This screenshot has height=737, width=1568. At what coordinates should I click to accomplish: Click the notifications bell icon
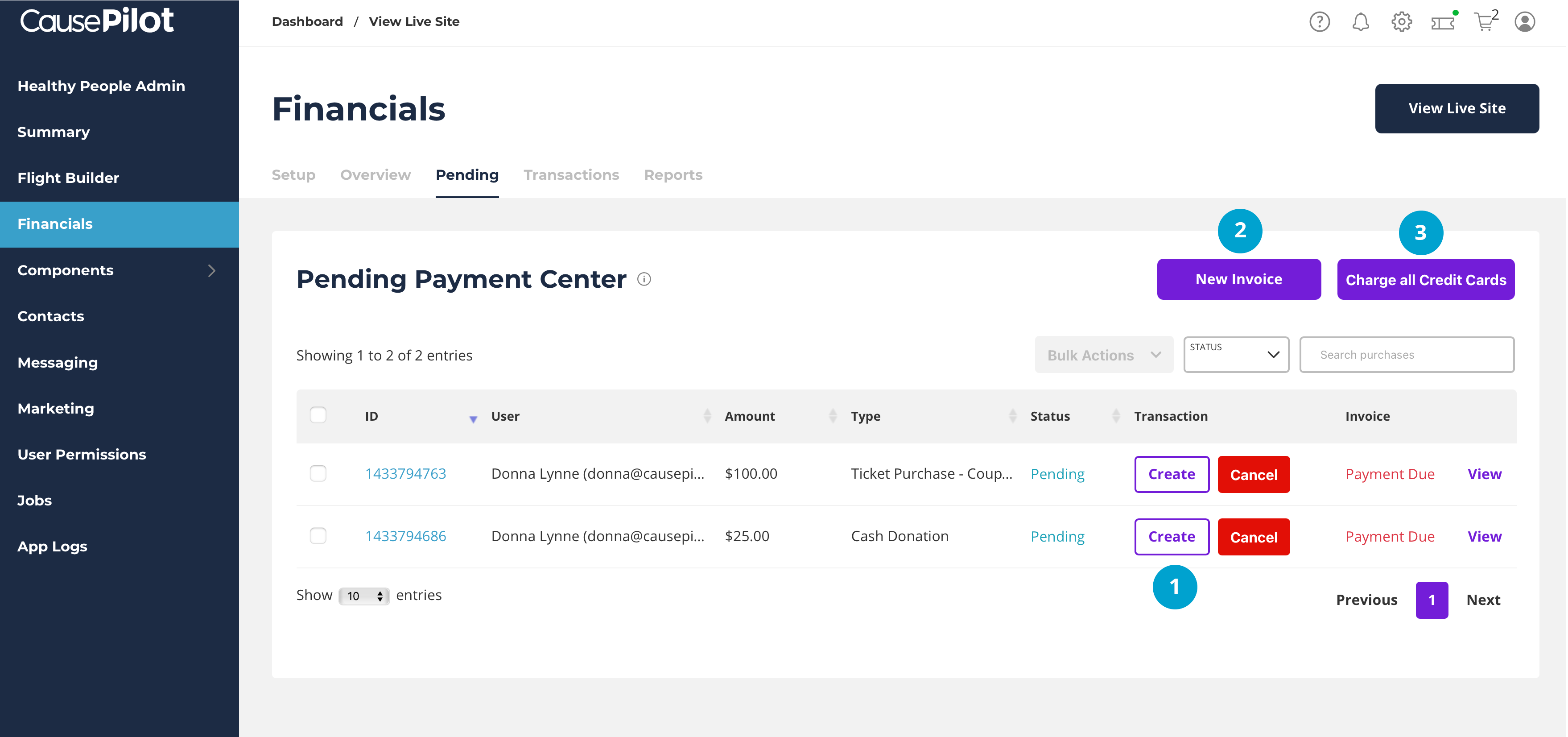(x=1361, y=22)
